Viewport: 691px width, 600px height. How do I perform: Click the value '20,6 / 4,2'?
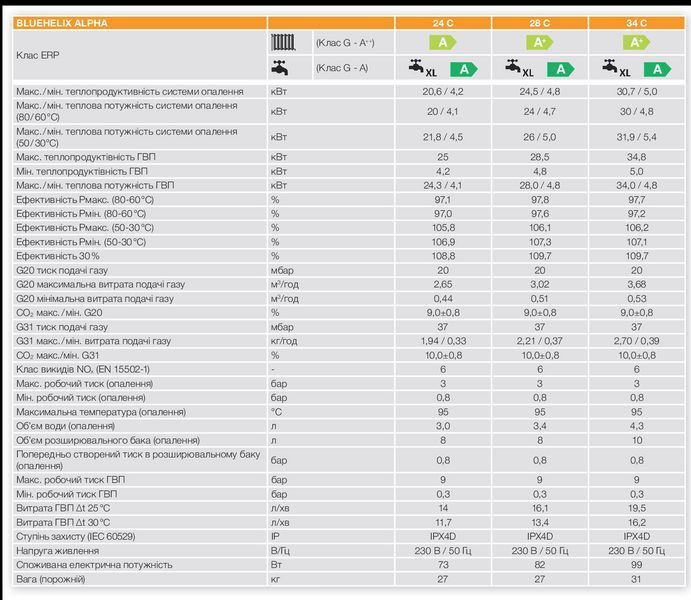pos(443,92)
